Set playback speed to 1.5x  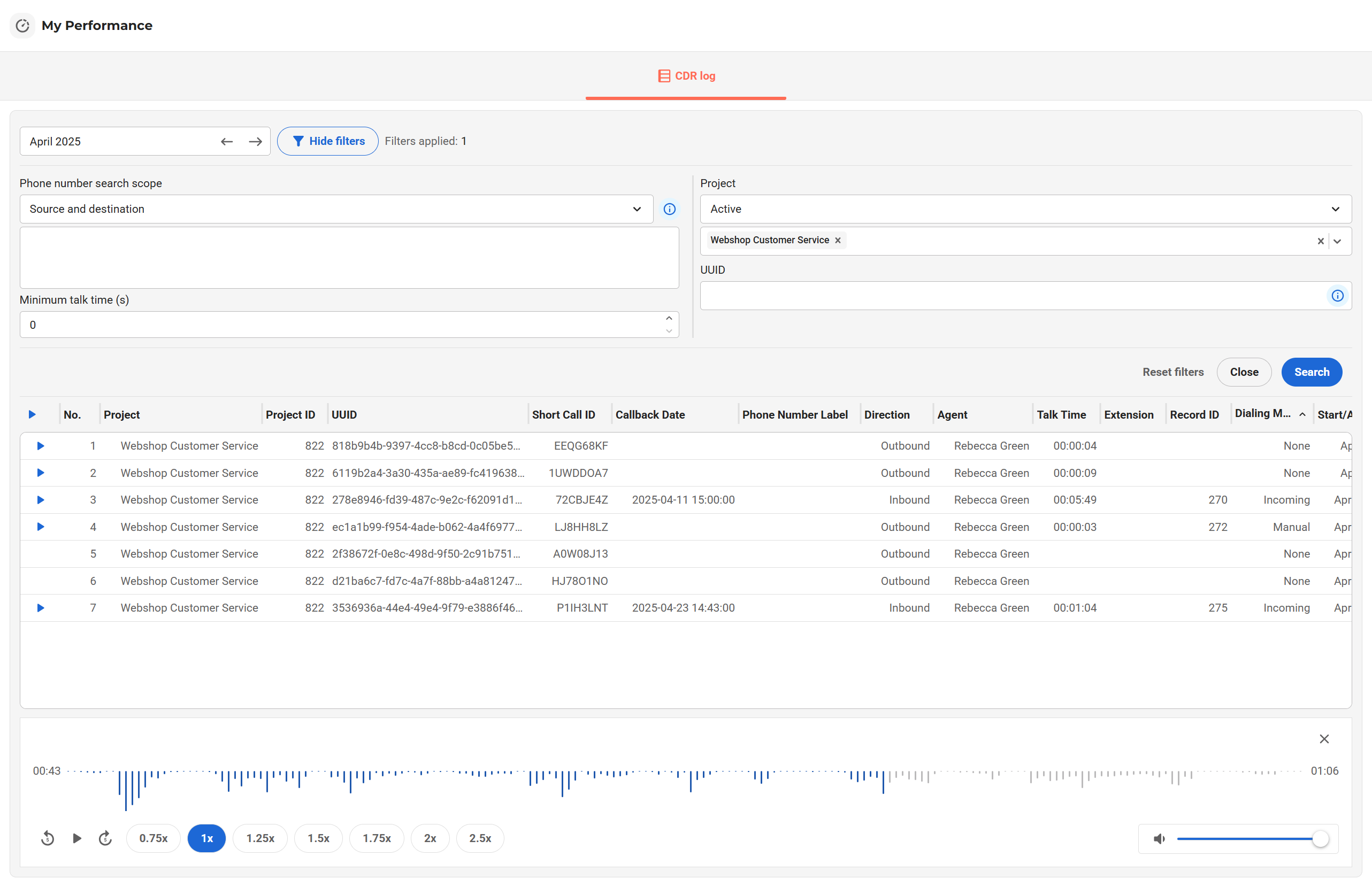tap(318, 839)
